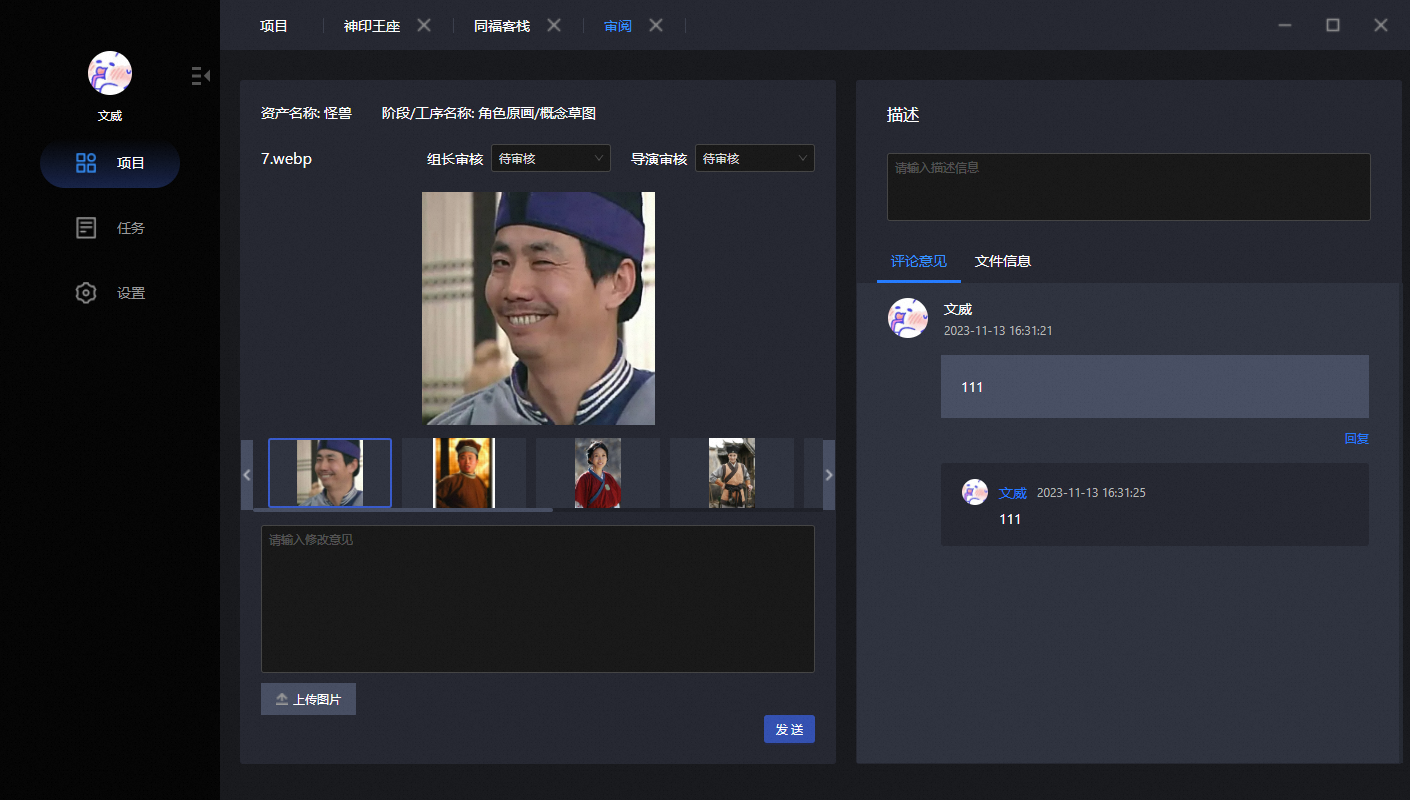Switch to the 神印王座 tab

tap(372, 26)
